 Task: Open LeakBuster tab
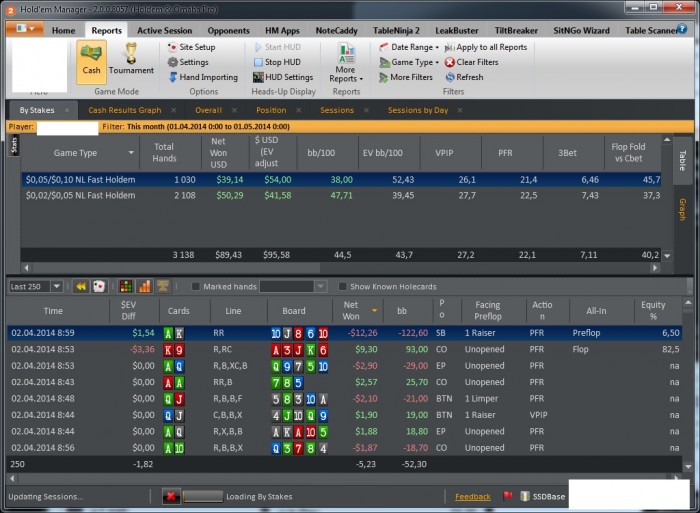coord(456,30)
